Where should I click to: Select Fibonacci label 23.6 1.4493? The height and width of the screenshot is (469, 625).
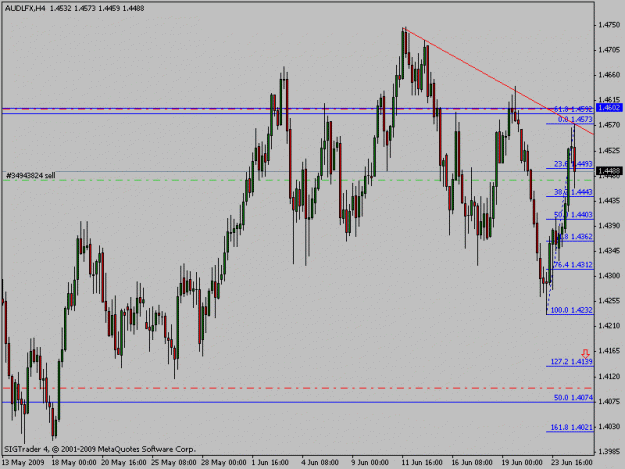point(573,164)
